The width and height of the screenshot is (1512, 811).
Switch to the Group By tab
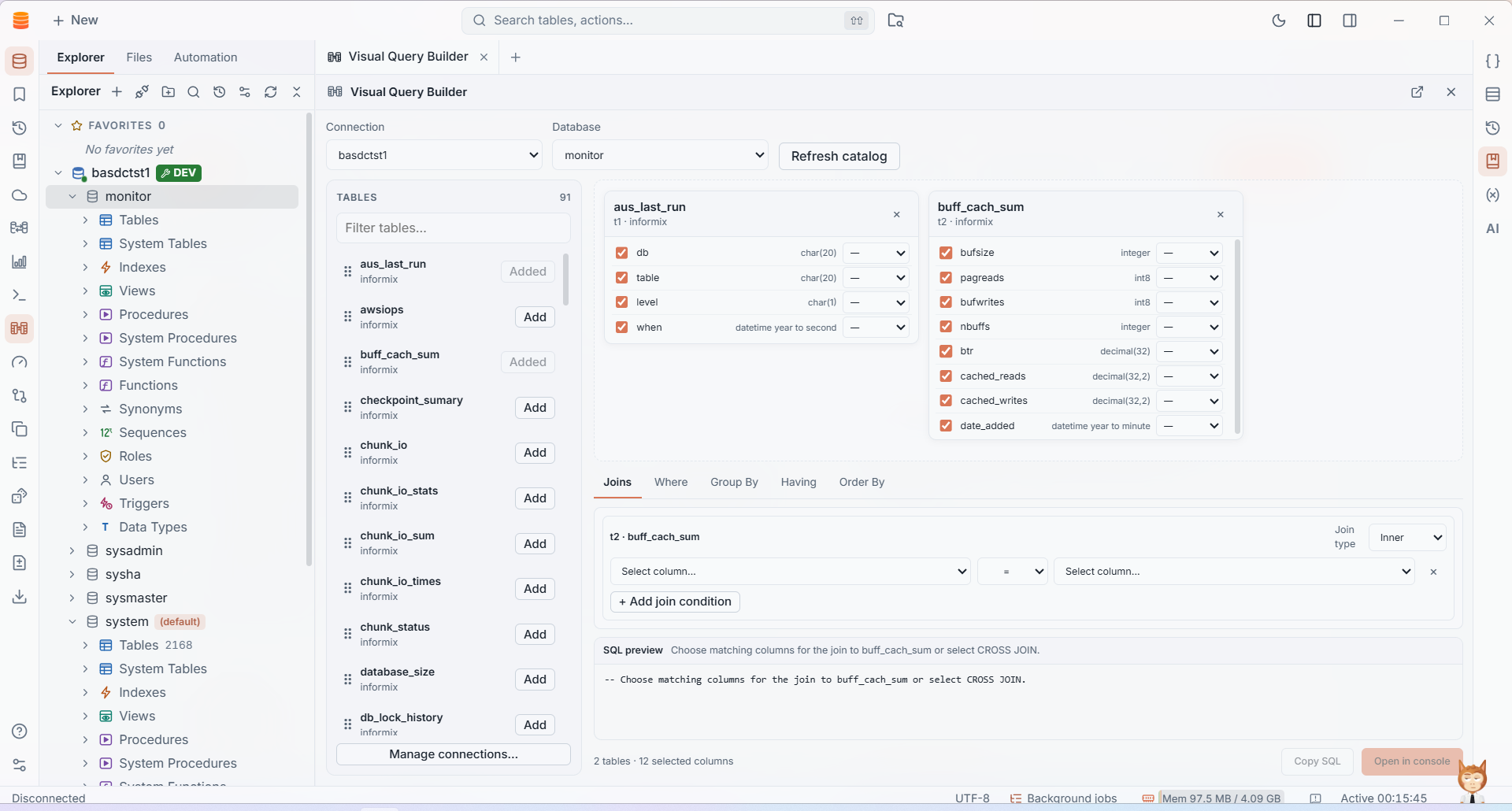[734, 482]
